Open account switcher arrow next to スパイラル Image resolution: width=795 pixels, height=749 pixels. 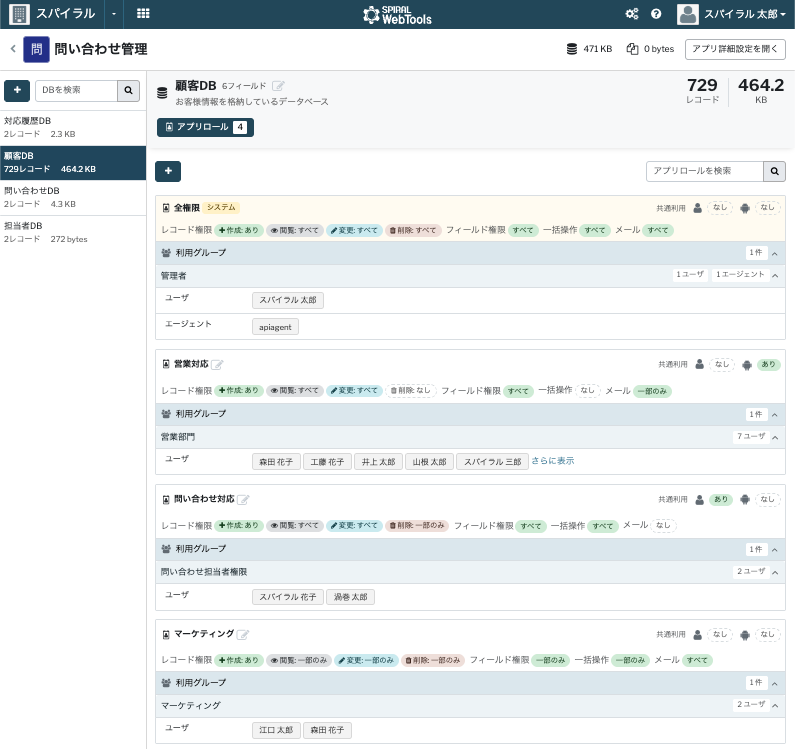coord(114,14)
